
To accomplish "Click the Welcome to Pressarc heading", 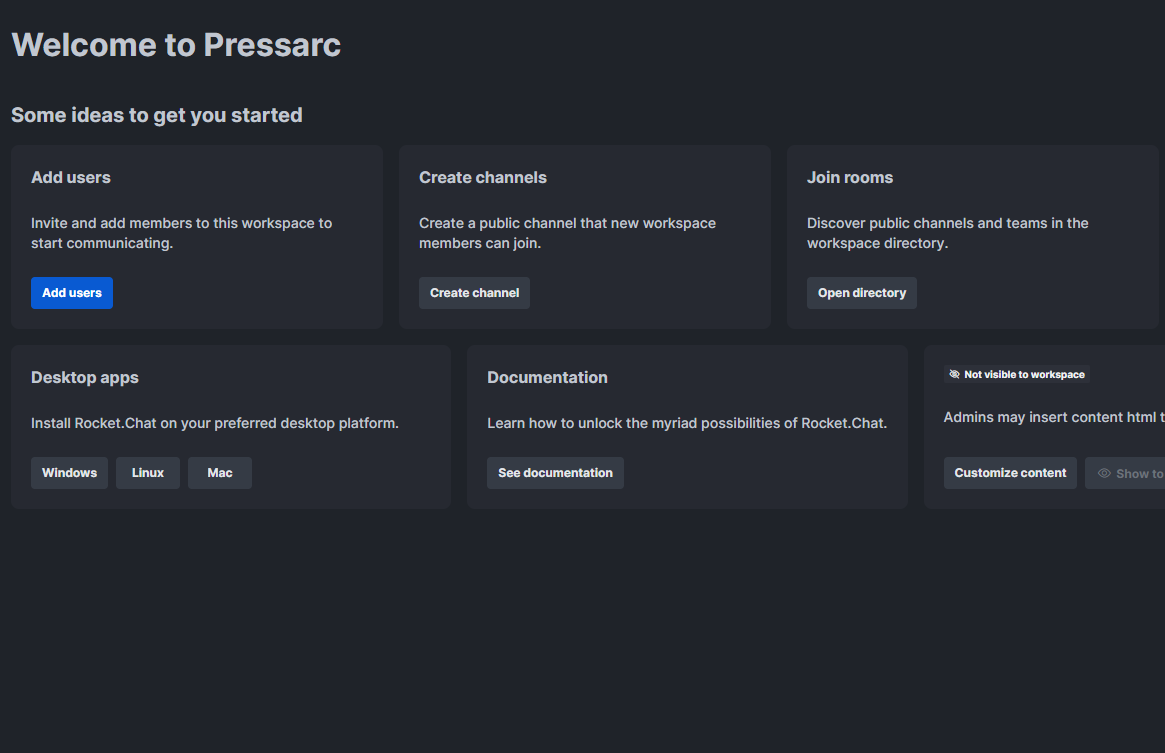I will (x=176, y=45).
